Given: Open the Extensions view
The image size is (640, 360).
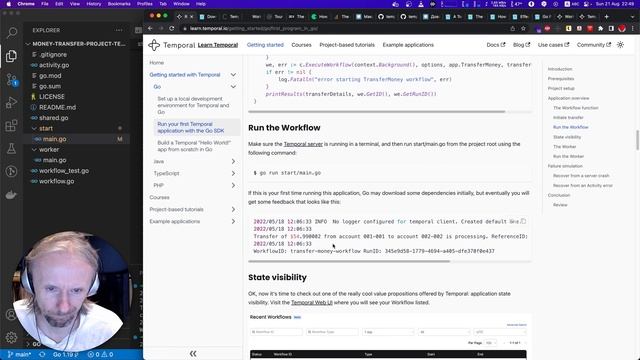Looking at the screenshot, I should 11,125.
